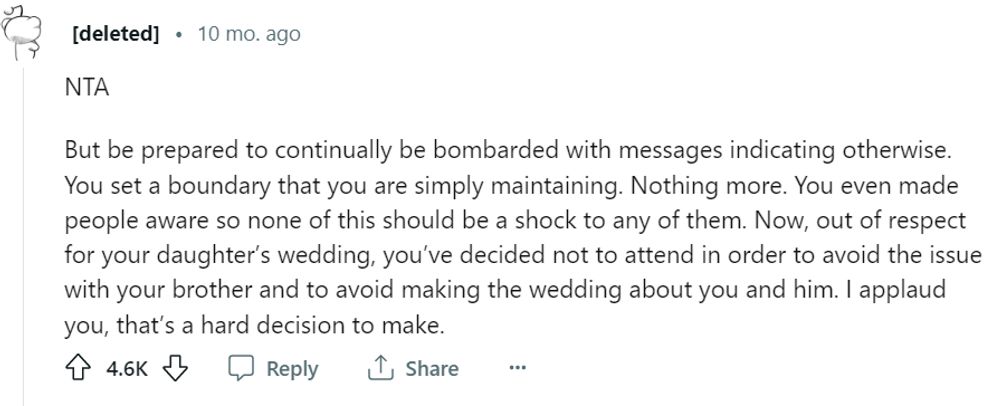Click the 4.6K vote count
Viewport: 992px width, 406px height.
point(126,369)
